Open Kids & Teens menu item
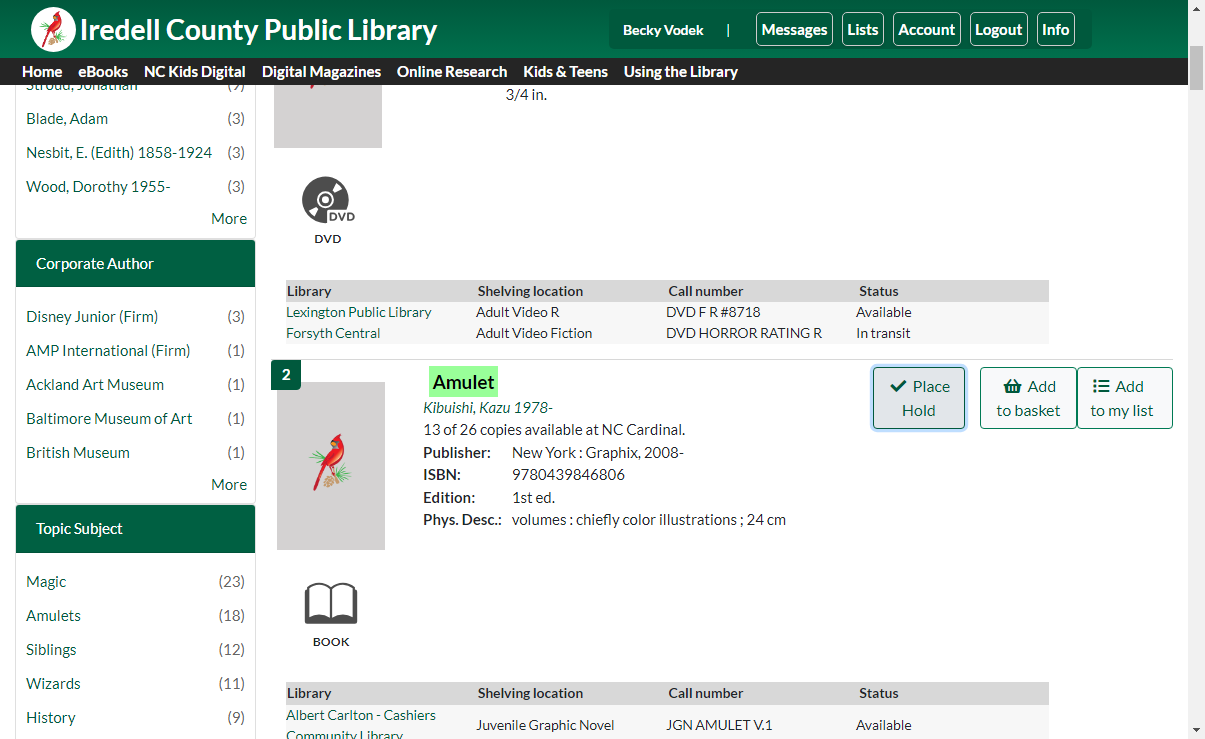The image size is (1205, 739). (566, 72)
